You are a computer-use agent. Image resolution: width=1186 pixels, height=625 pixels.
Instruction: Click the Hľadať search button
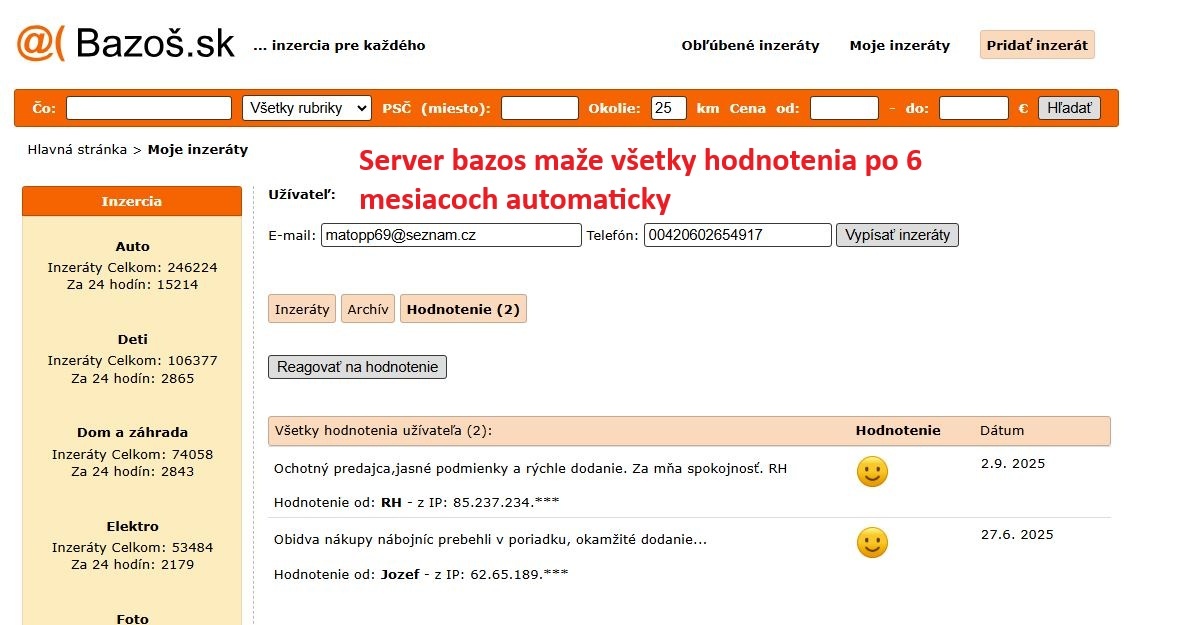tap(1069, 107)
